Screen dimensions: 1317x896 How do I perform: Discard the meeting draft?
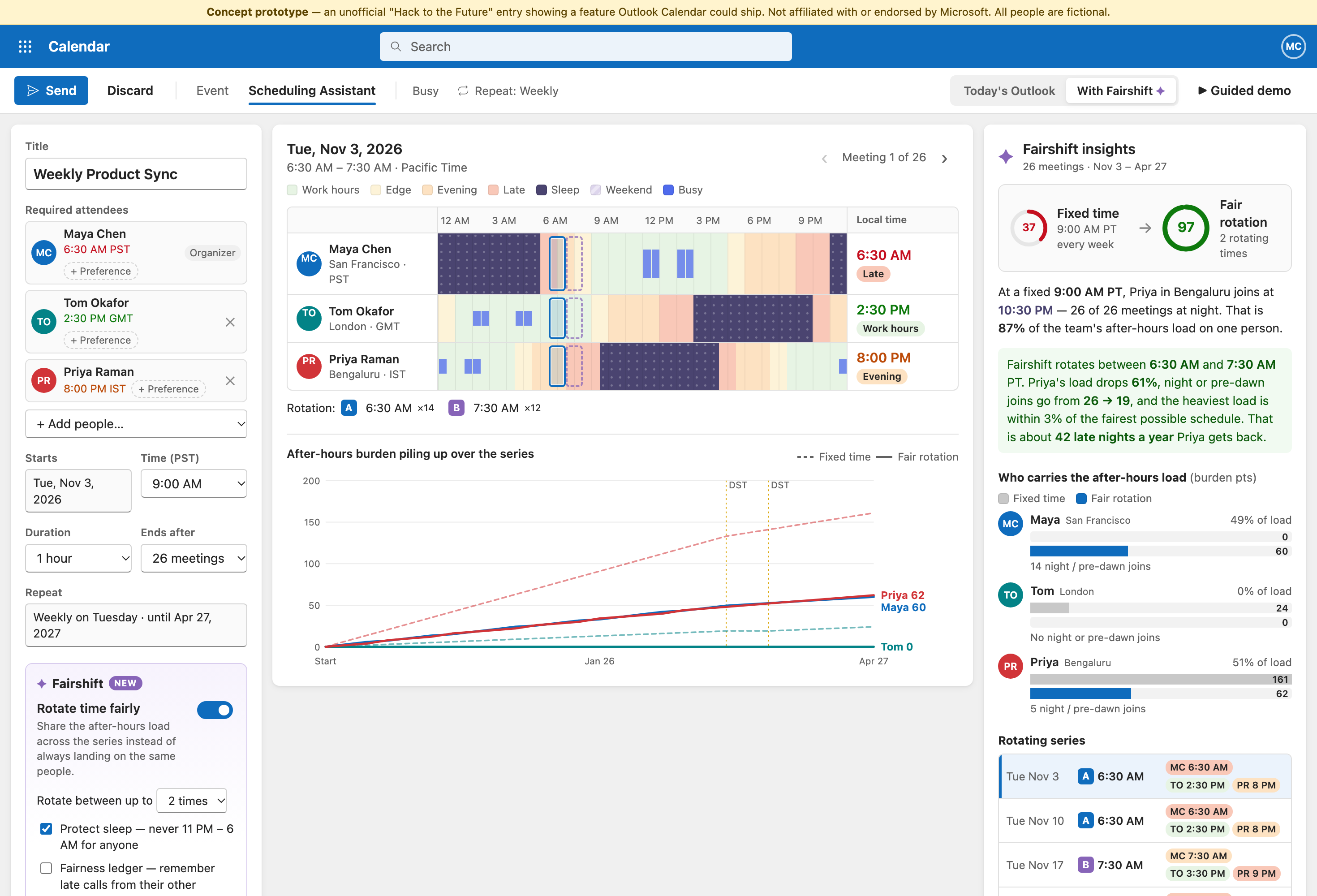point(130,90)
